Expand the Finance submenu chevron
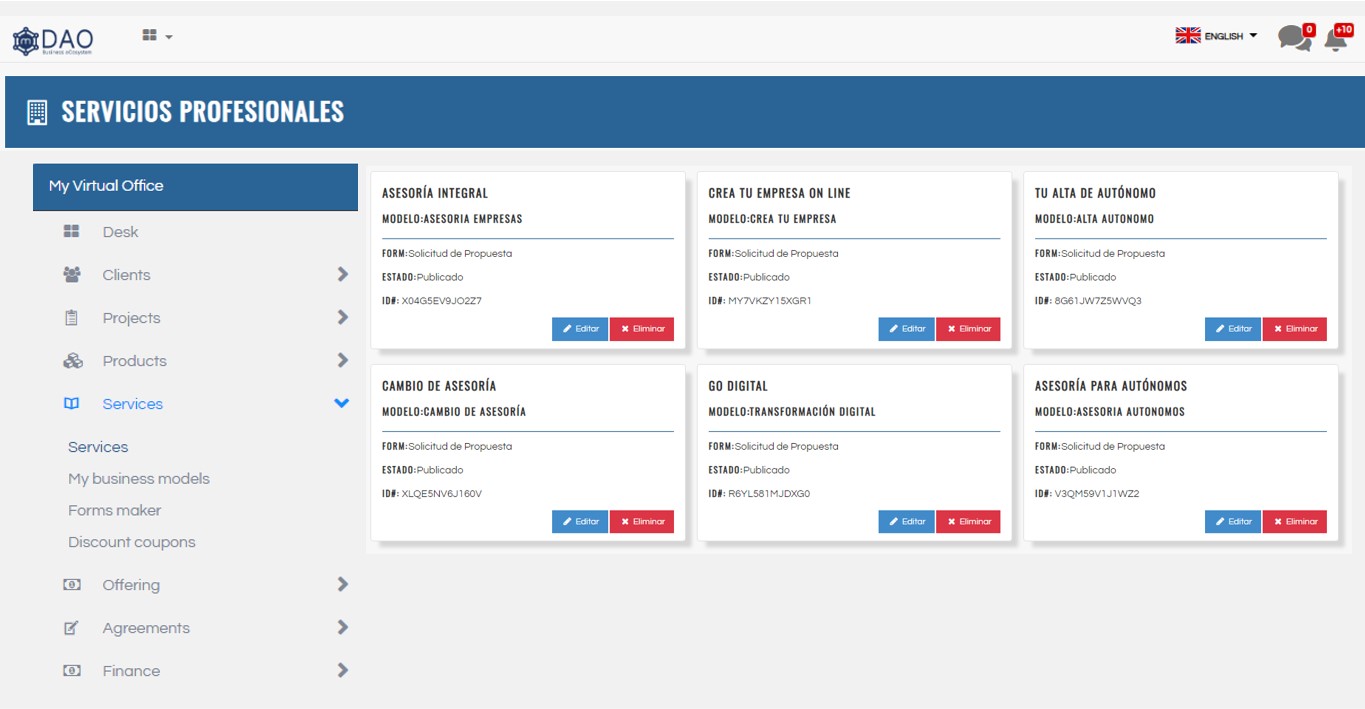 pyautogui.click(x=342, y=671)
